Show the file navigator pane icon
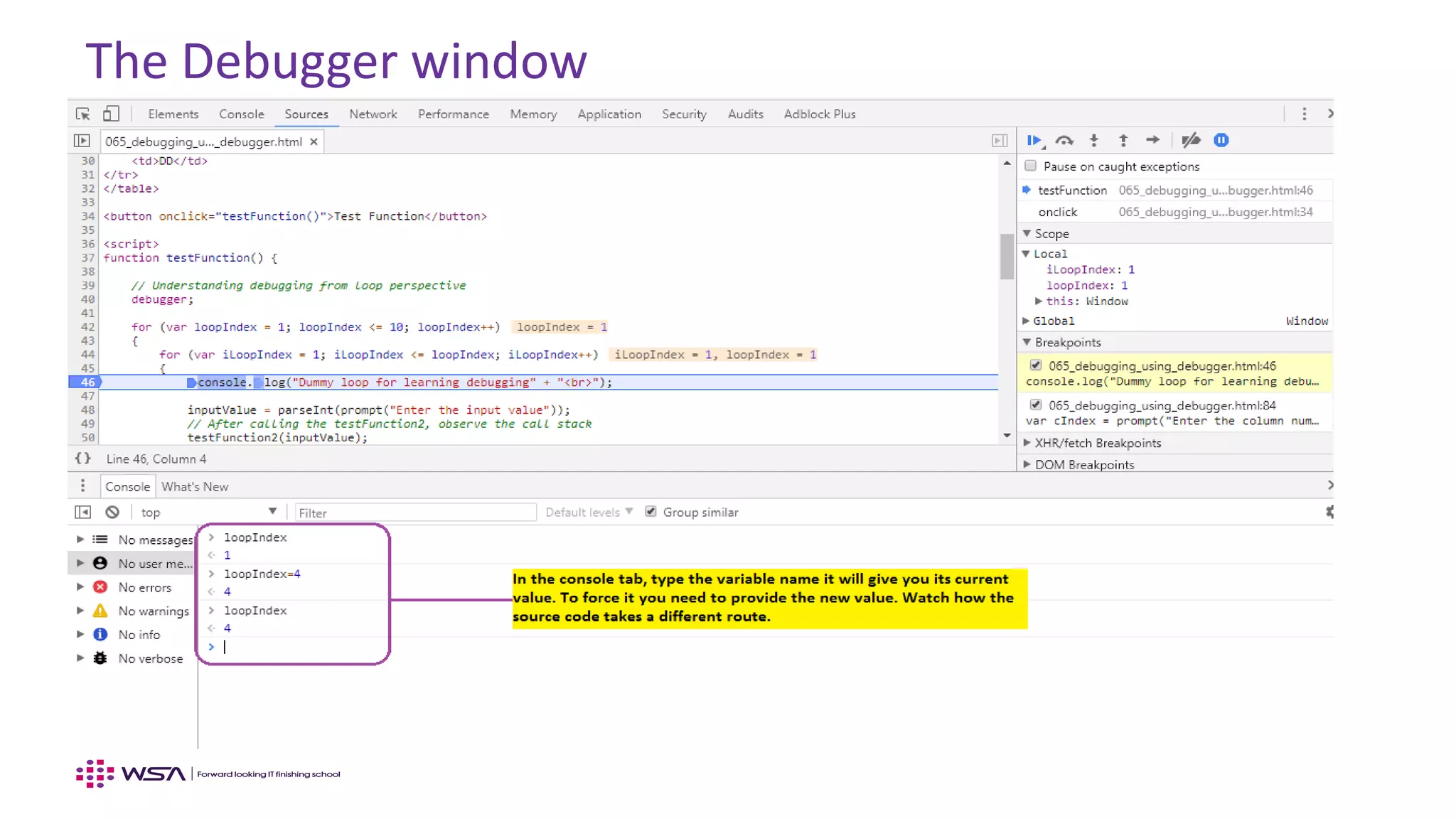Viewport: 1456px width, 819px height. (x=82, y=141)
